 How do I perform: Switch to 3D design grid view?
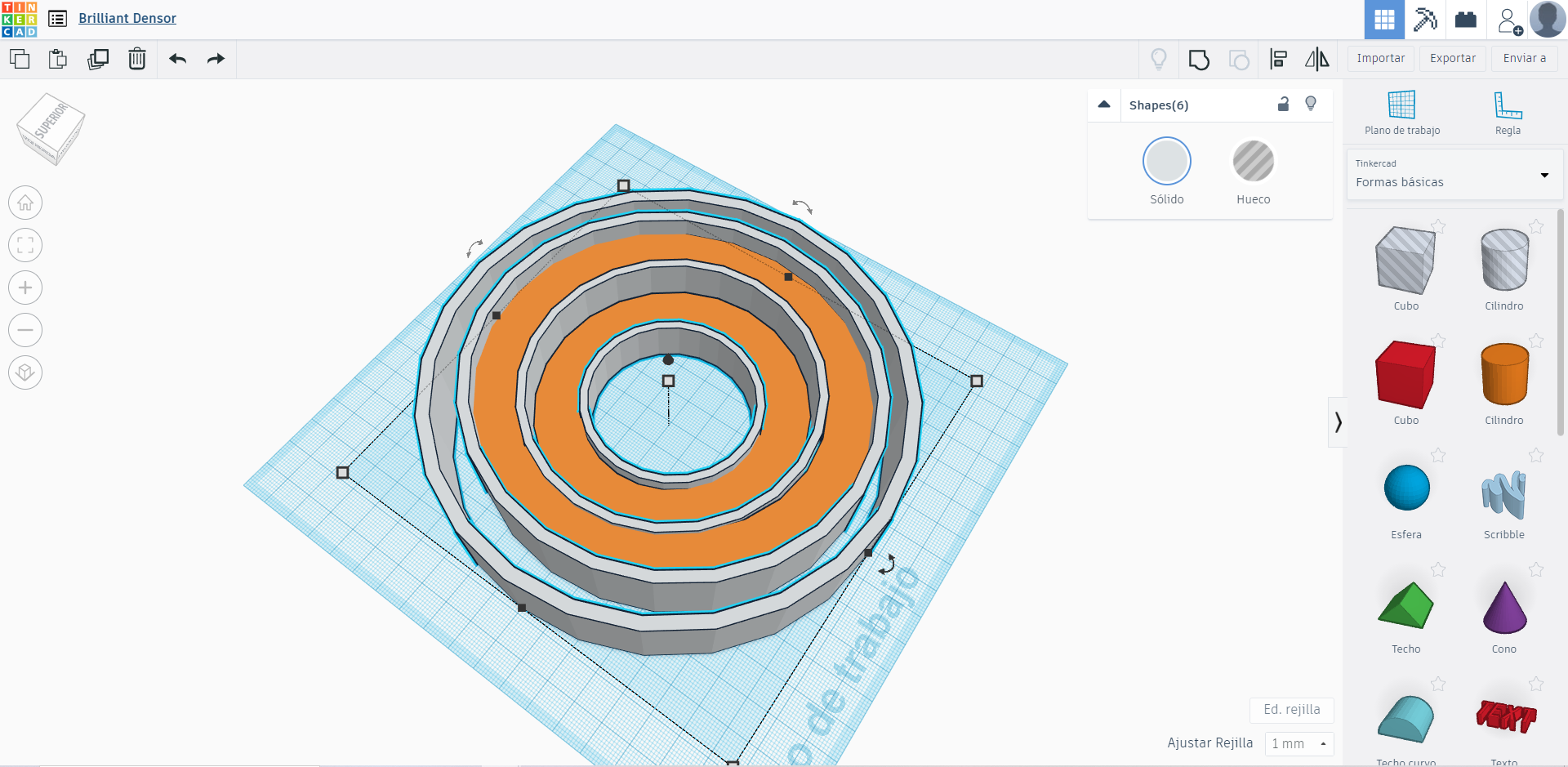pos(1384,20)
